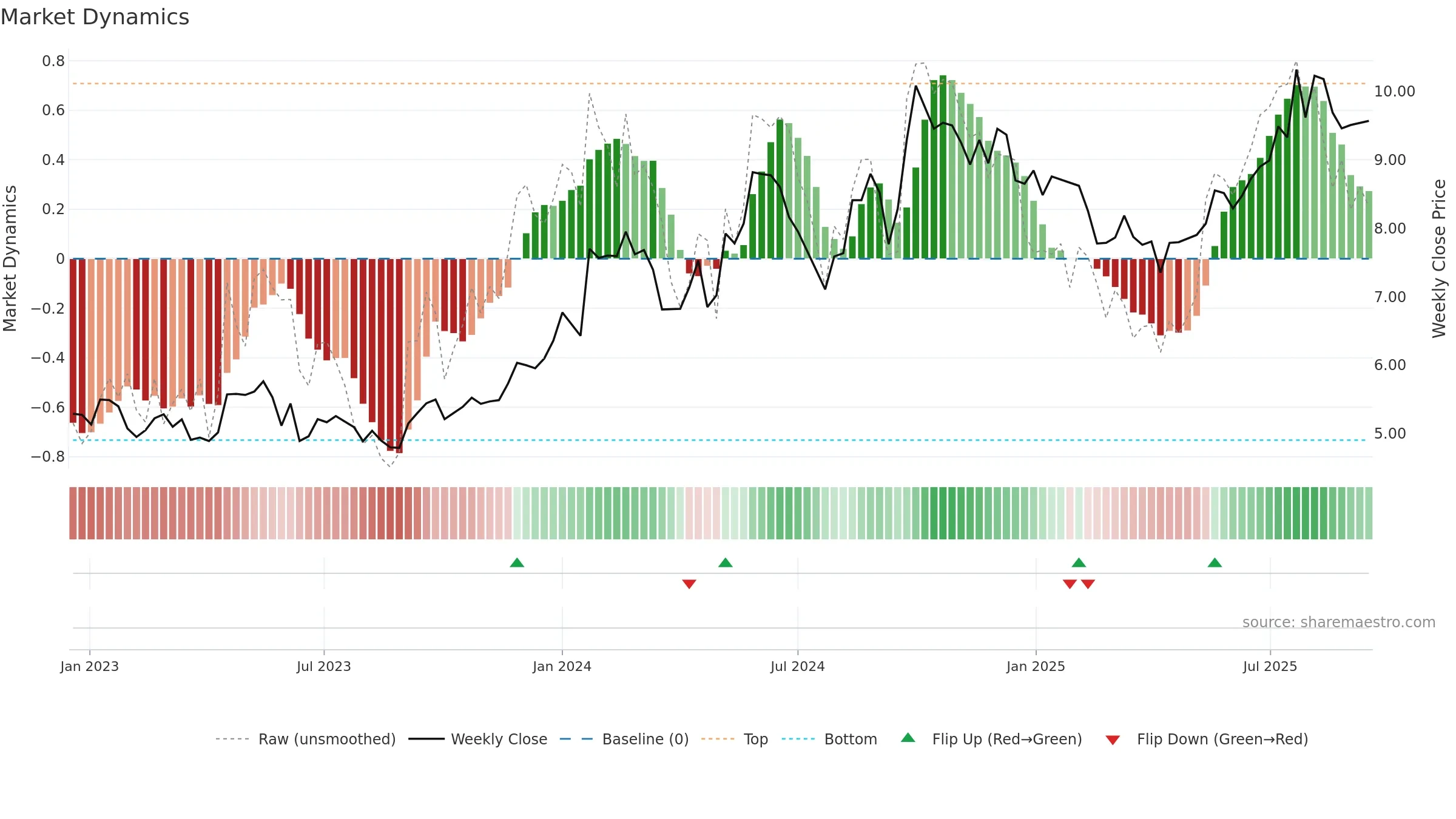
Task: Click the Jan 2025 x-axis label
Action: tap(1036, 666)
